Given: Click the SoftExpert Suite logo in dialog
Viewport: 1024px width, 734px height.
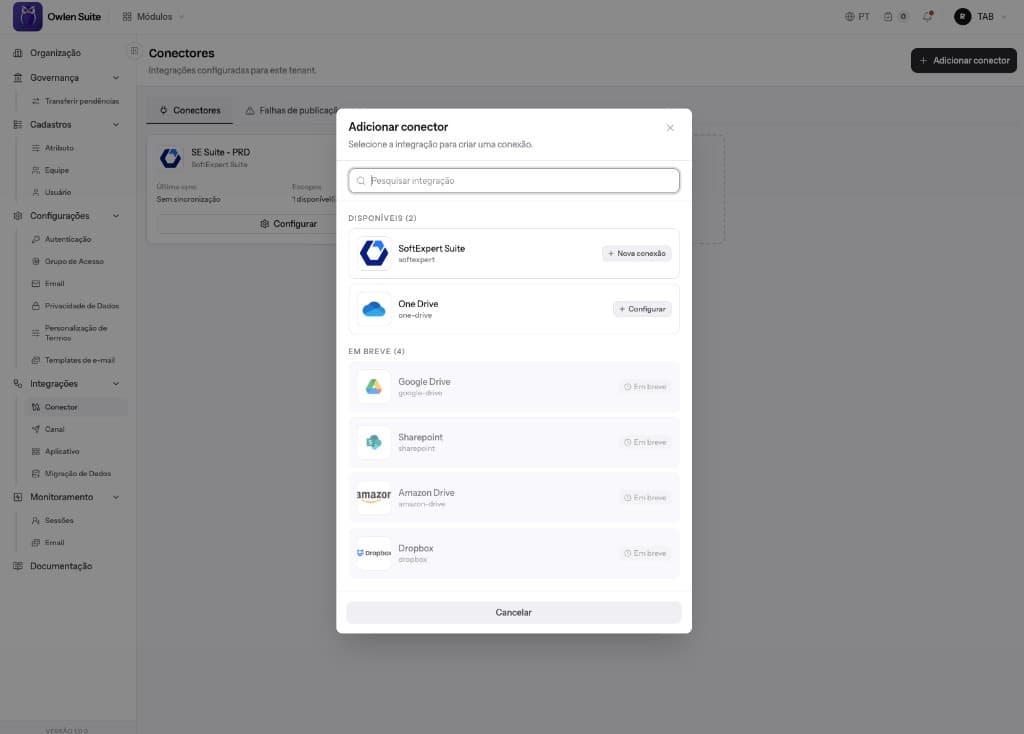Looking at the screenshot, I should 374,253.
